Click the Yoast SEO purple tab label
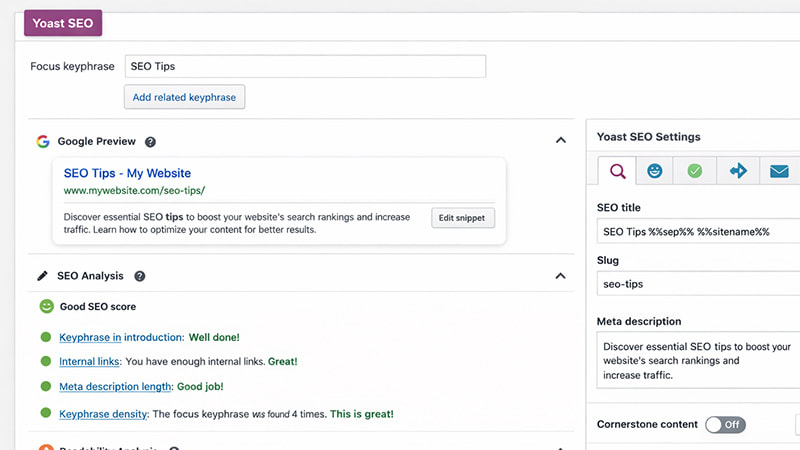 [x=63, y=23]
